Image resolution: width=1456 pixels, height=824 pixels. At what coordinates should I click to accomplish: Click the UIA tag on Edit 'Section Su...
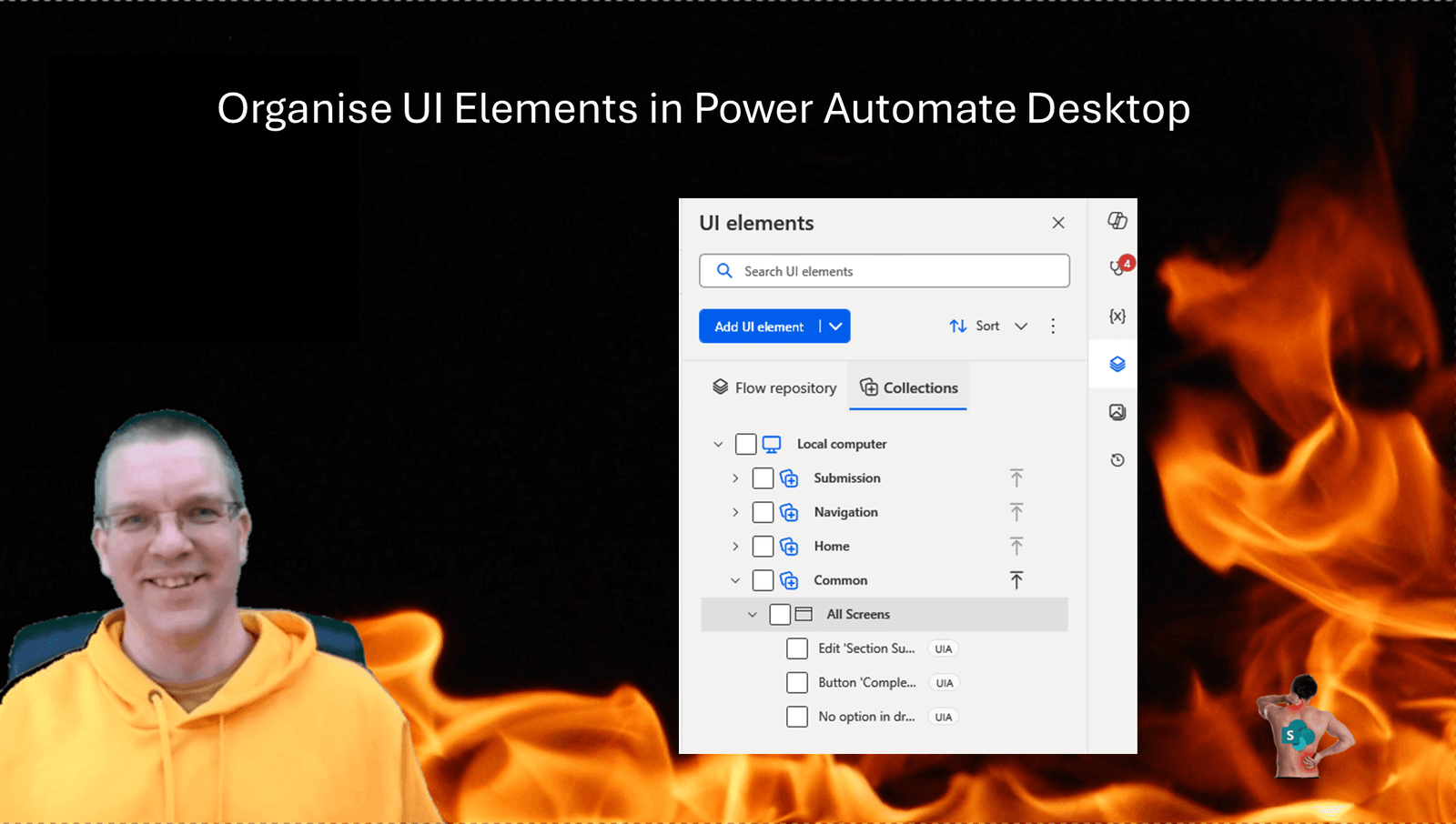[x=944, y=649]
